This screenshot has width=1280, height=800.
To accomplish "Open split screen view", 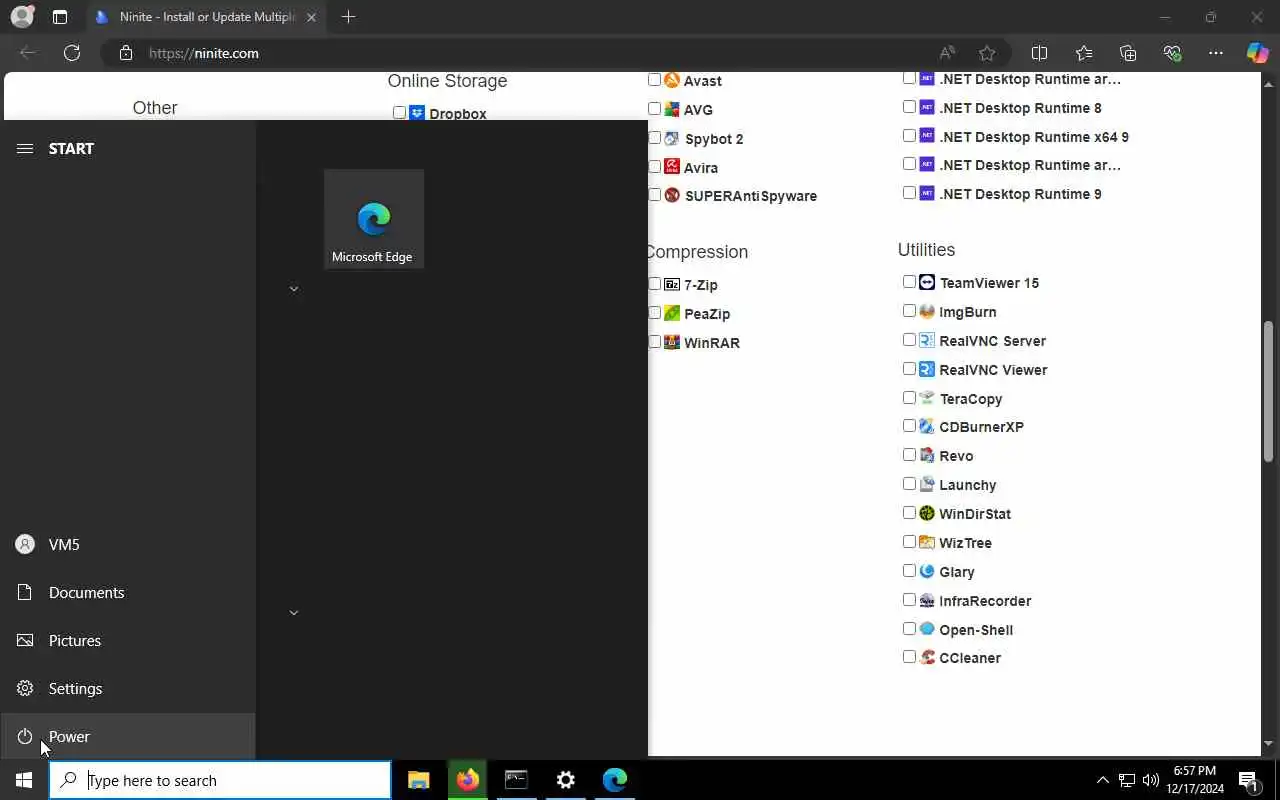I will coord(1039,53).
